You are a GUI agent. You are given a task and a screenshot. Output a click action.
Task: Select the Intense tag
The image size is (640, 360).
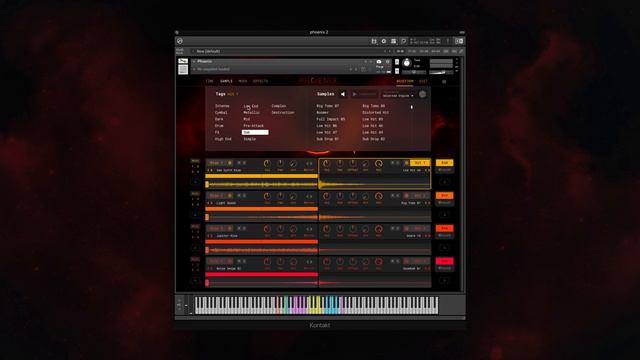point(222,106)
